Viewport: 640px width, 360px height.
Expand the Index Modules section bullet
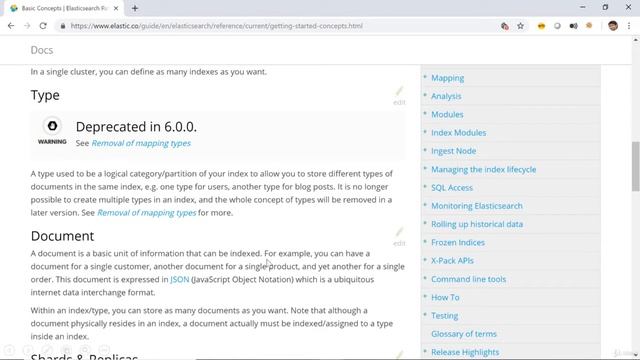pos(425,131)
